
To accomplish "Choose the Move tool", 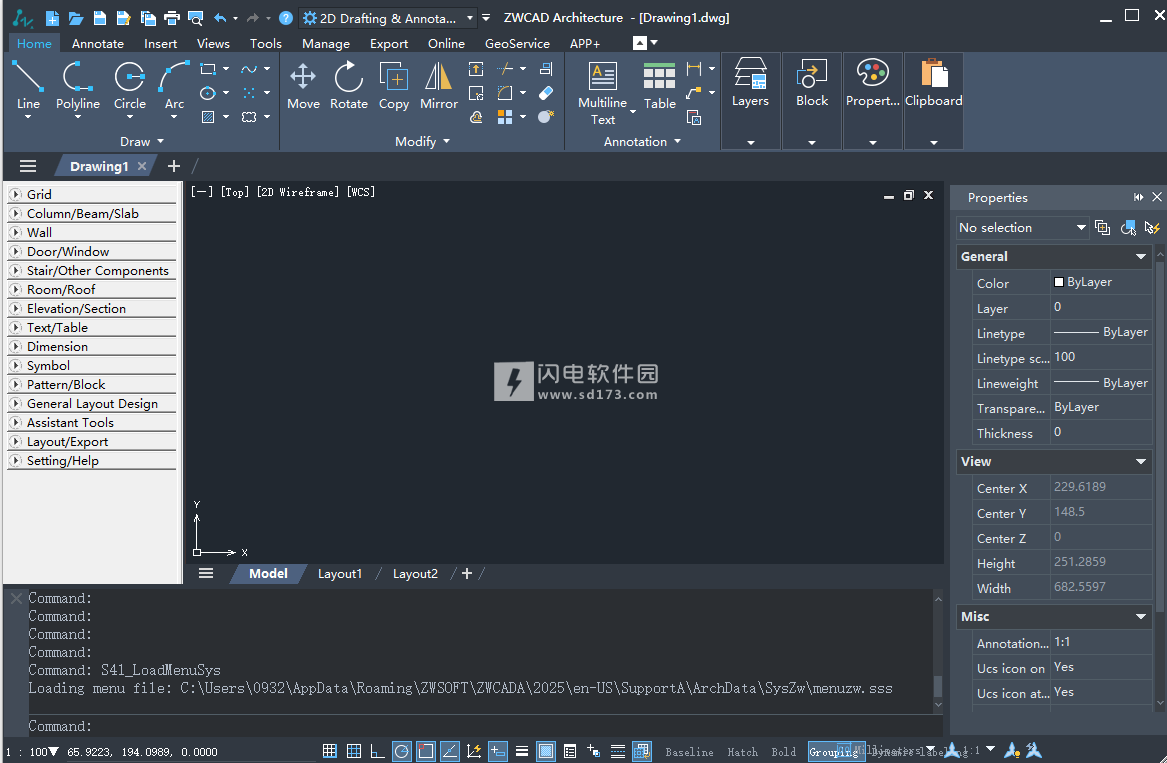I will point(303,86).
